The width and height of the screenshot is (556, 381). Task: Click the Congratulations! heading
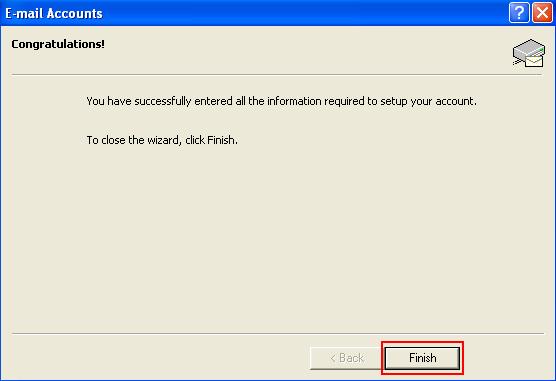58,44
